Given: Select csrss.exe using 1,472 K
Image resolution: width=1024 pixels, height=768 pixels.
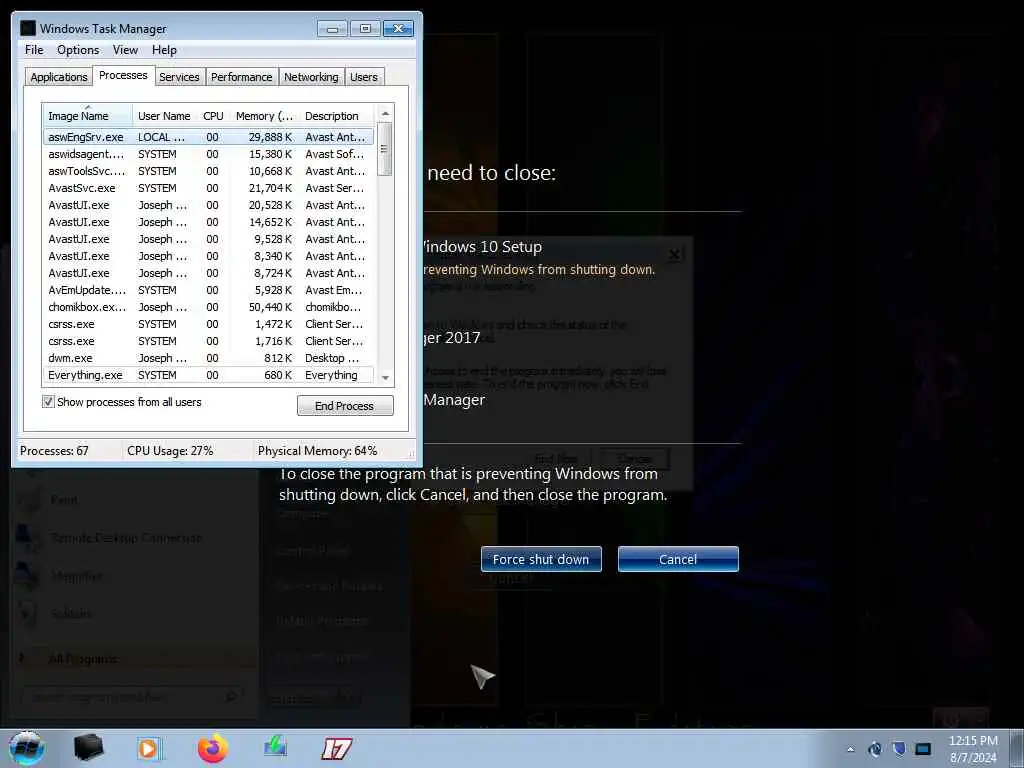Looking at the screenshot, I should coord(208,324).
